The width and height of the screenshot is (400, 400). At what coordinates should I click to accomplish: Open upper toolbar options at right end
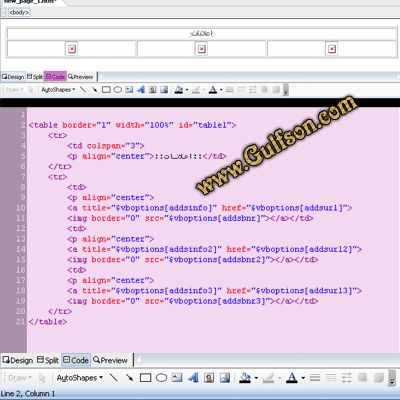coord(286,90)
